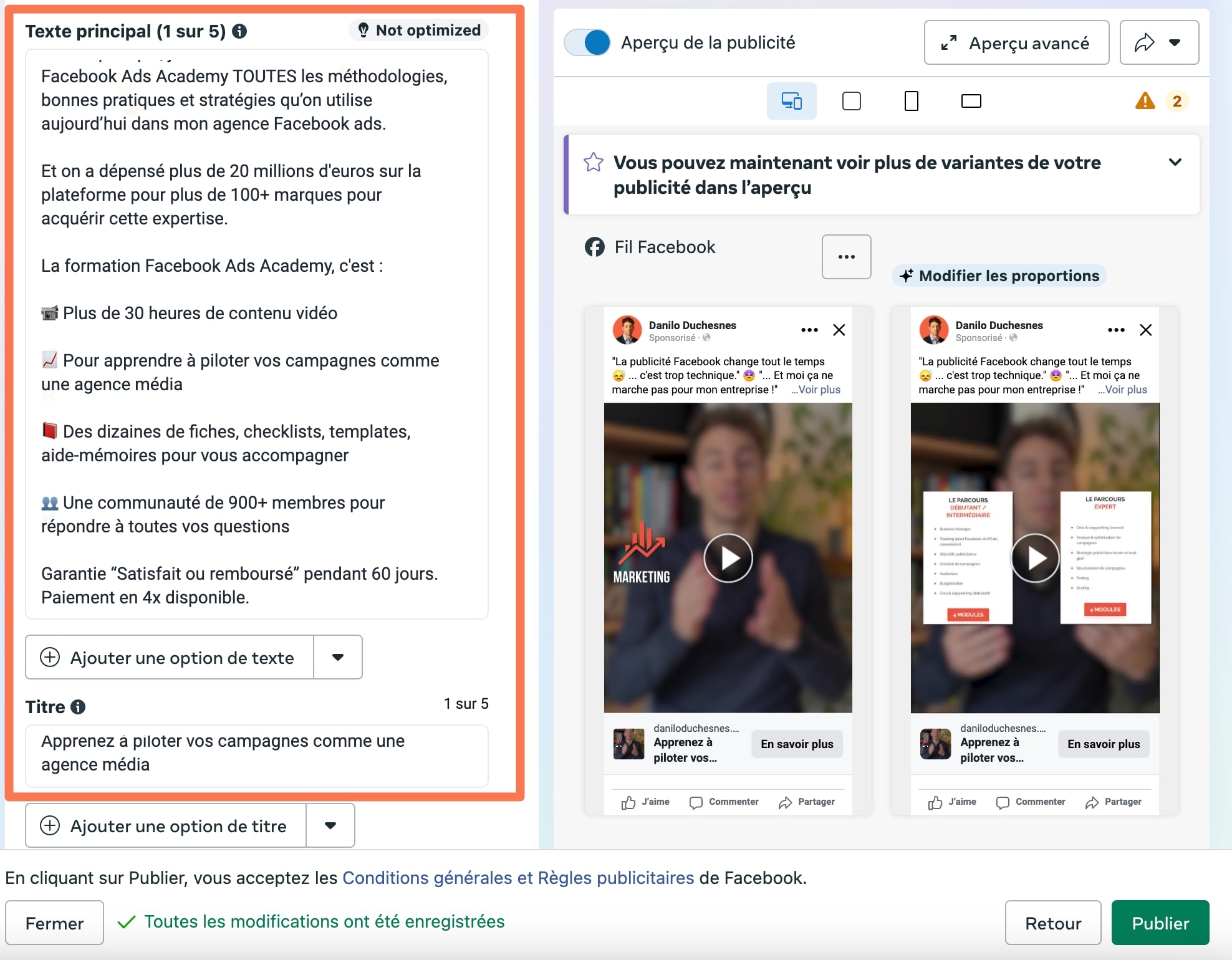The image size is (1232, 960).
Task: Close the first ad preview with X
Action: coord(839,330)
